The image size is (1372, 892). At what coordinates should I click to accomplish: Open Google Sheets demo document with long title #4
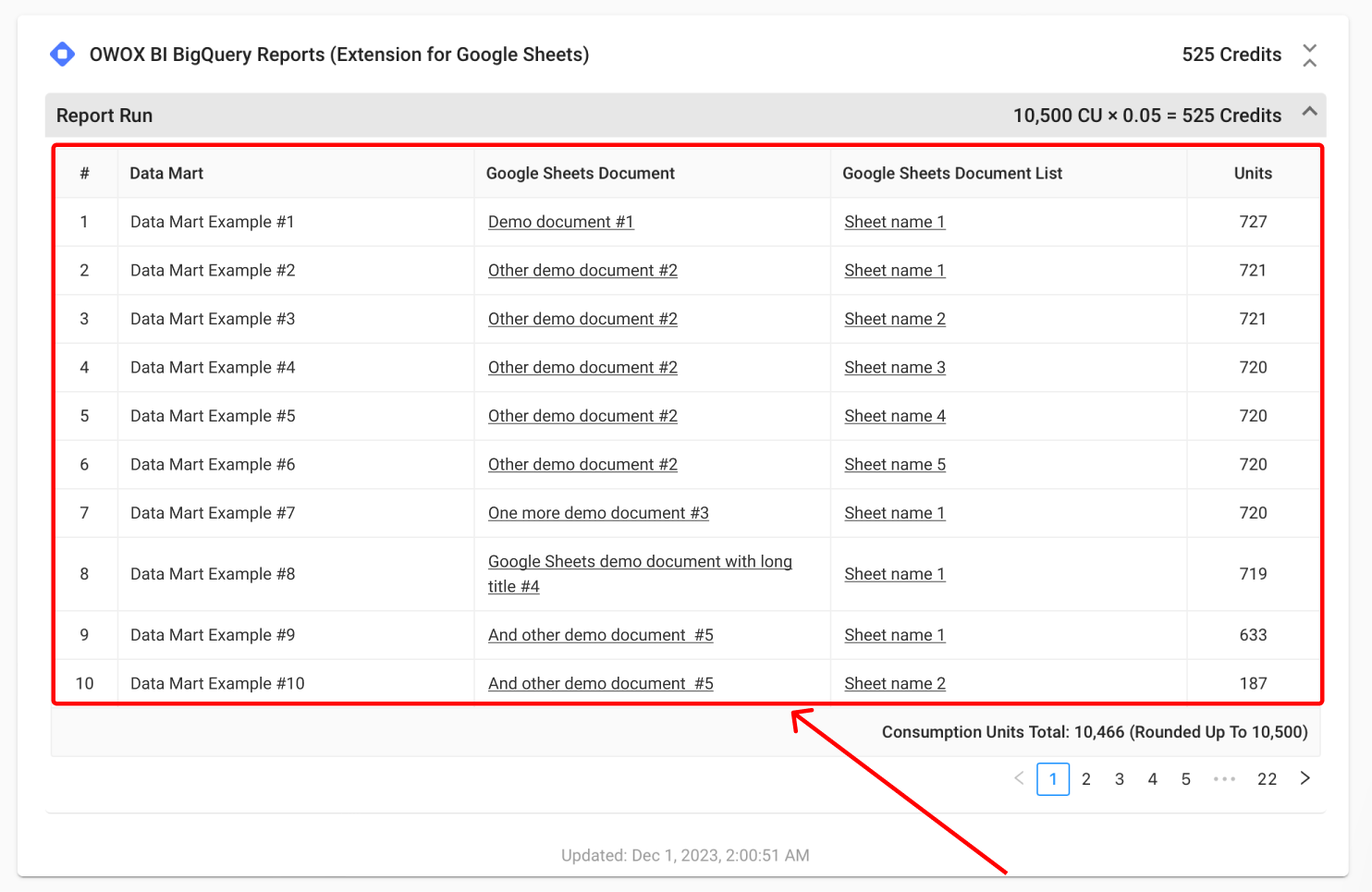pos(640,574)
